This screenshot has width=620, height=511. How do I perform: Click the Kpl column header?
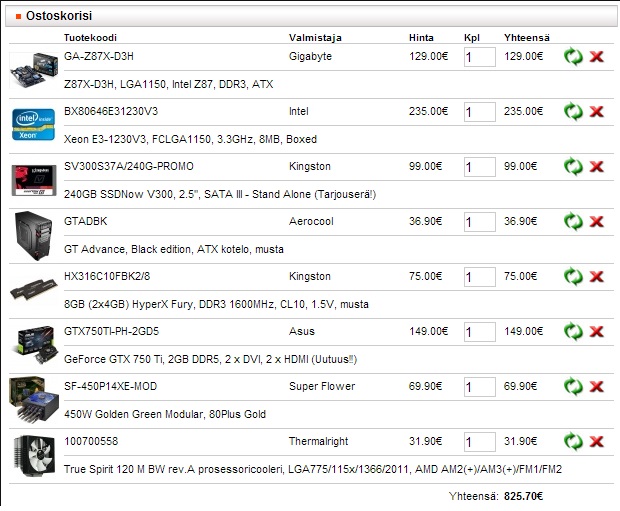pos(472,38)
